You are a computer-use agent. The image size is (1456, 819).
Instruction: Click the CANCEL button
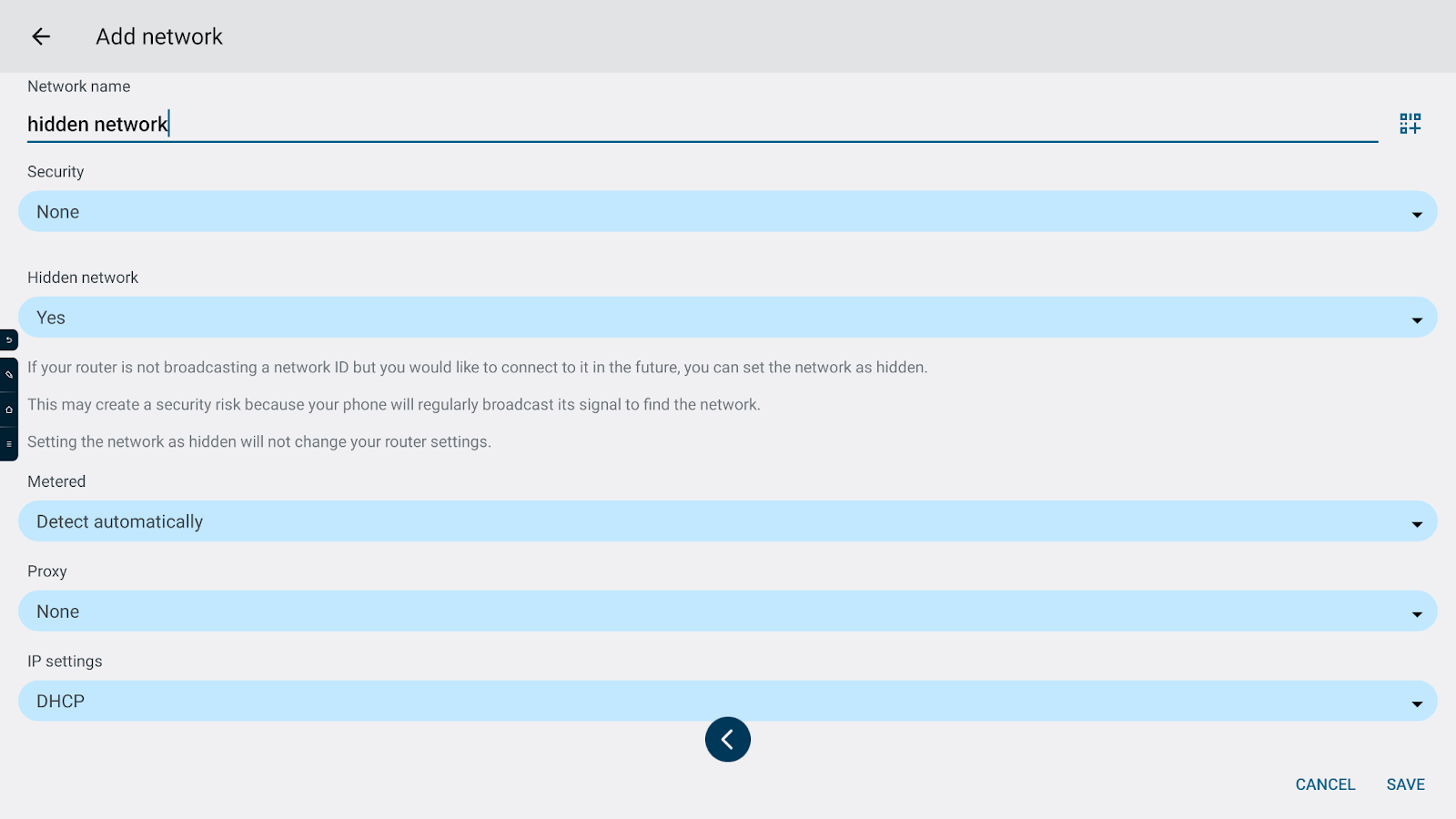[x=1325, y=784]
